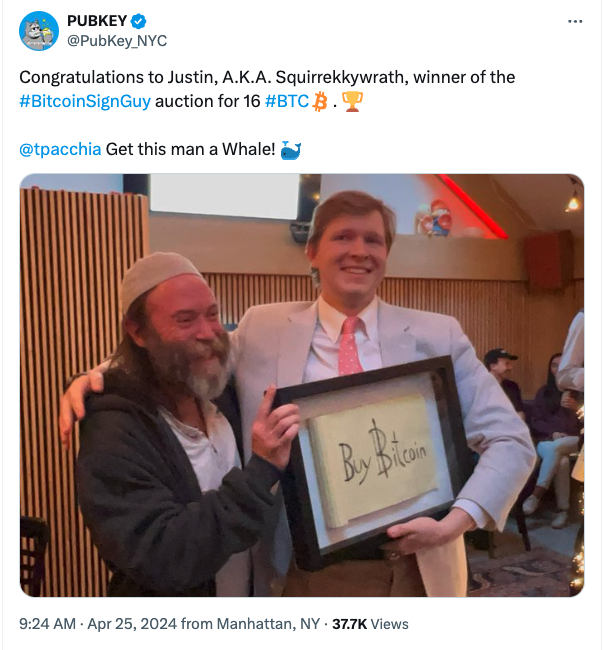Open the three-dot more options menu

coord(575,21)
